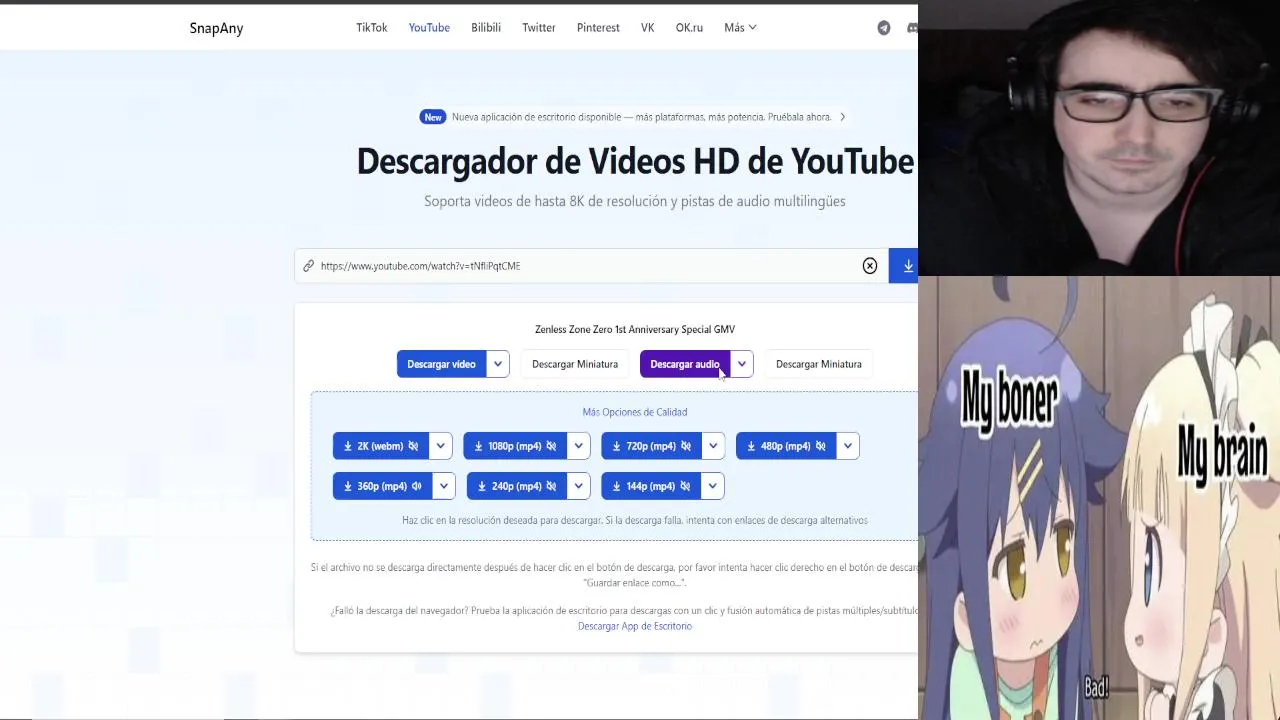Open OK.ru downloader page
The height and width of the screenshot is (720, 1280).
(x=689, y=28)
